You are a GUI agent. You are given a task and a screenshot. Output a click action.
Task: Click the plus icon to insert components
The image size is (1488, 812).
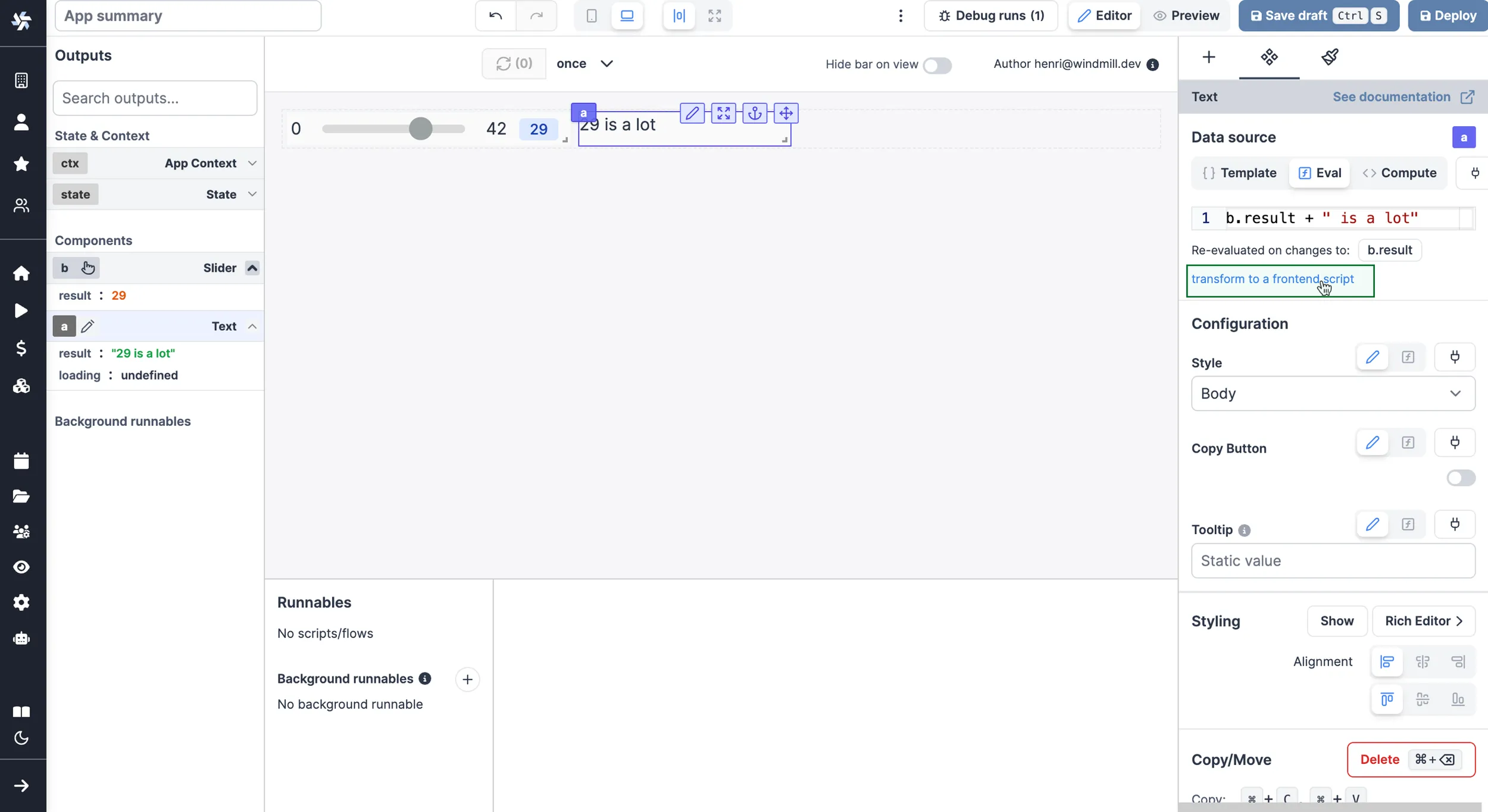(1208, 57)
